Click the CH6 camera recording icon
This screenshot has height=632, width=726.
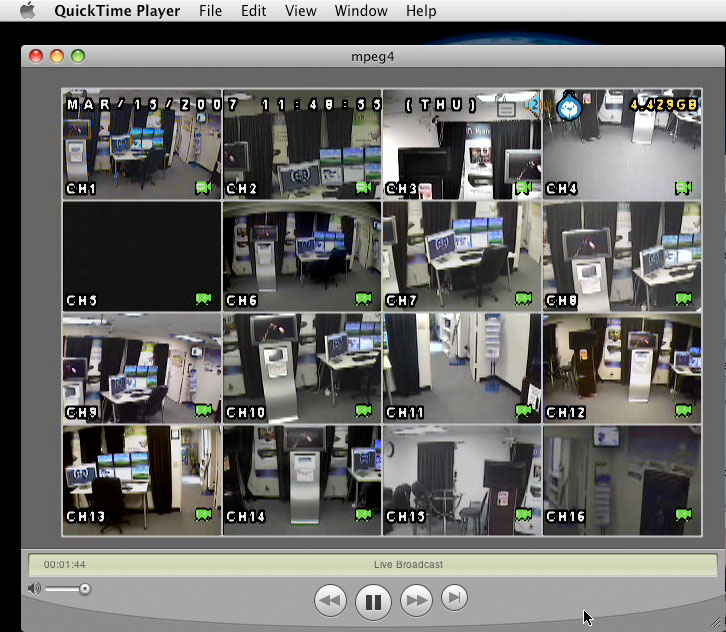click(x=363, y=299)
